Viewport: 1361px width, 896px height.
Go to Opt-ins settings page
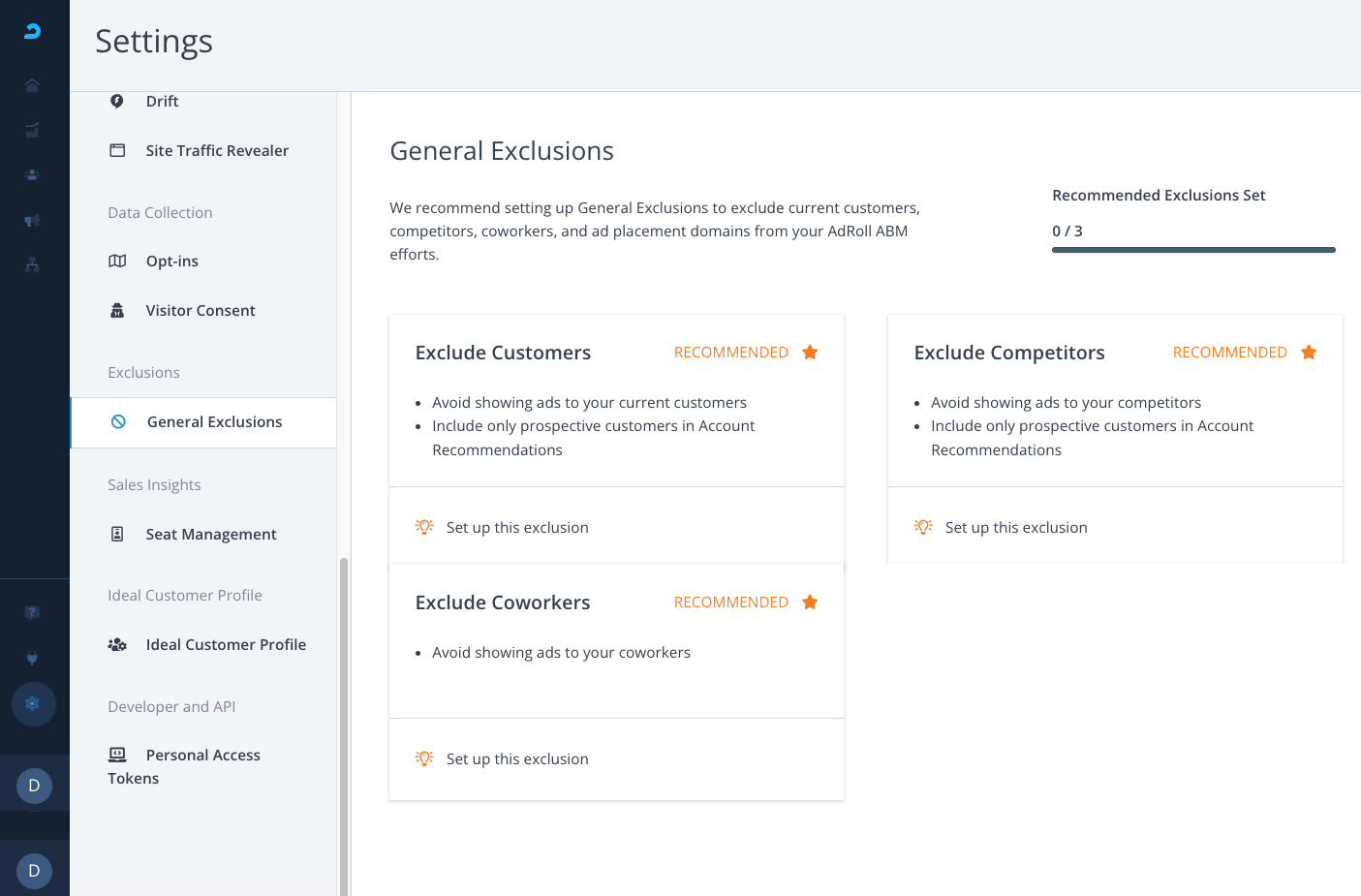171,262
